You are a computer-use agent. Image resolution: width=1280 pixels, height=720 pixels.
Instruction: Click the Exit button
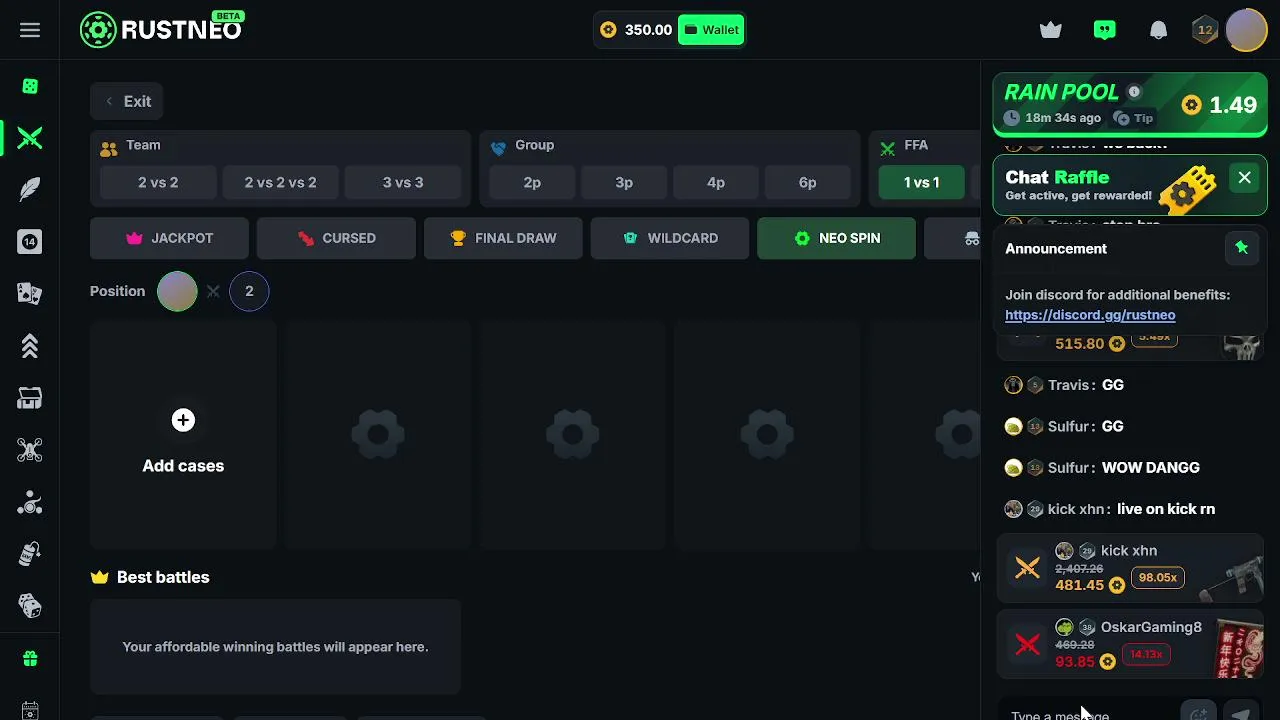127,101
